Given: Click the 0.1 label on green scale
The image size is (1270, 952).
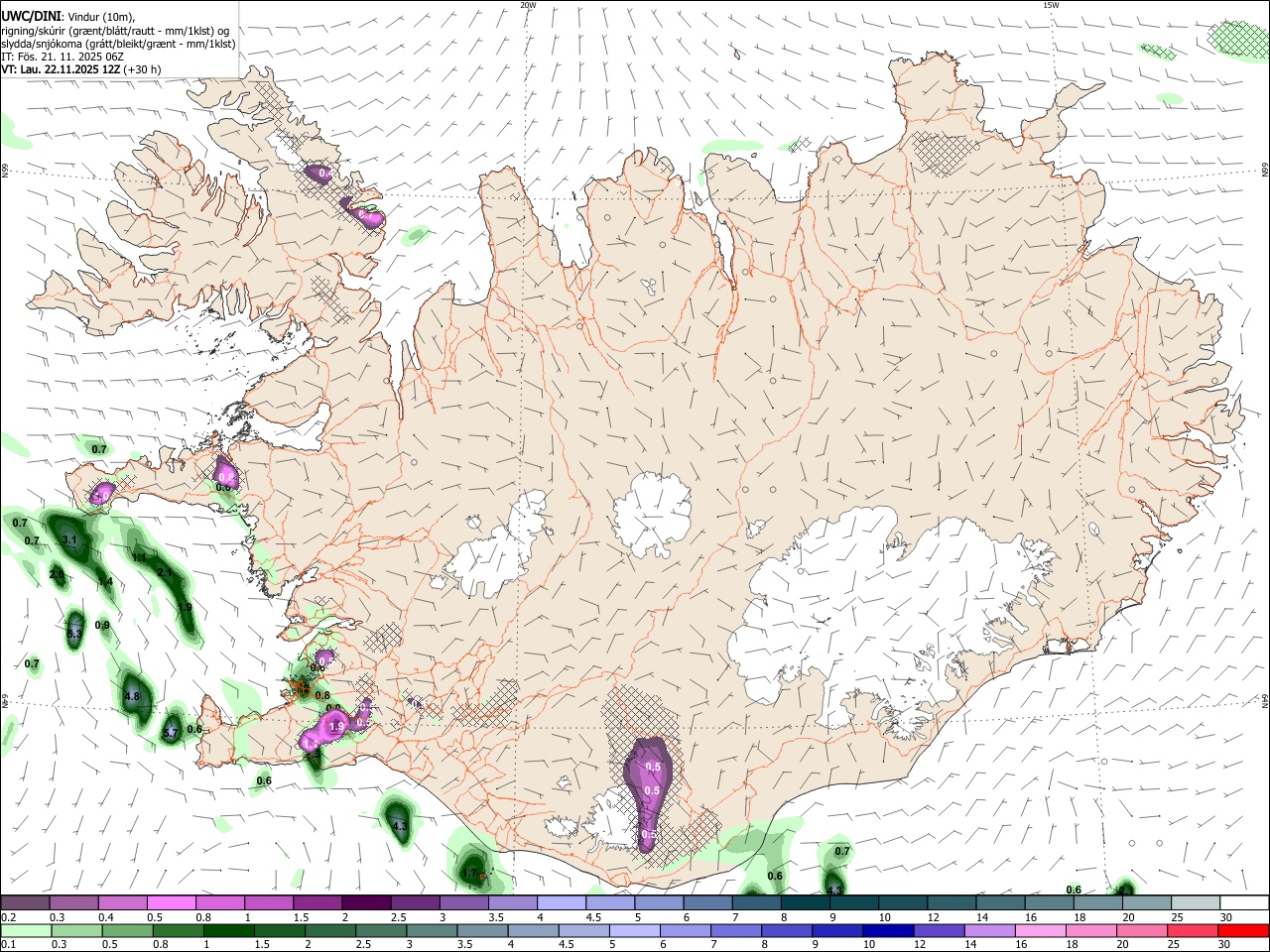Looking at the screenshot, I should click(9, 943).
